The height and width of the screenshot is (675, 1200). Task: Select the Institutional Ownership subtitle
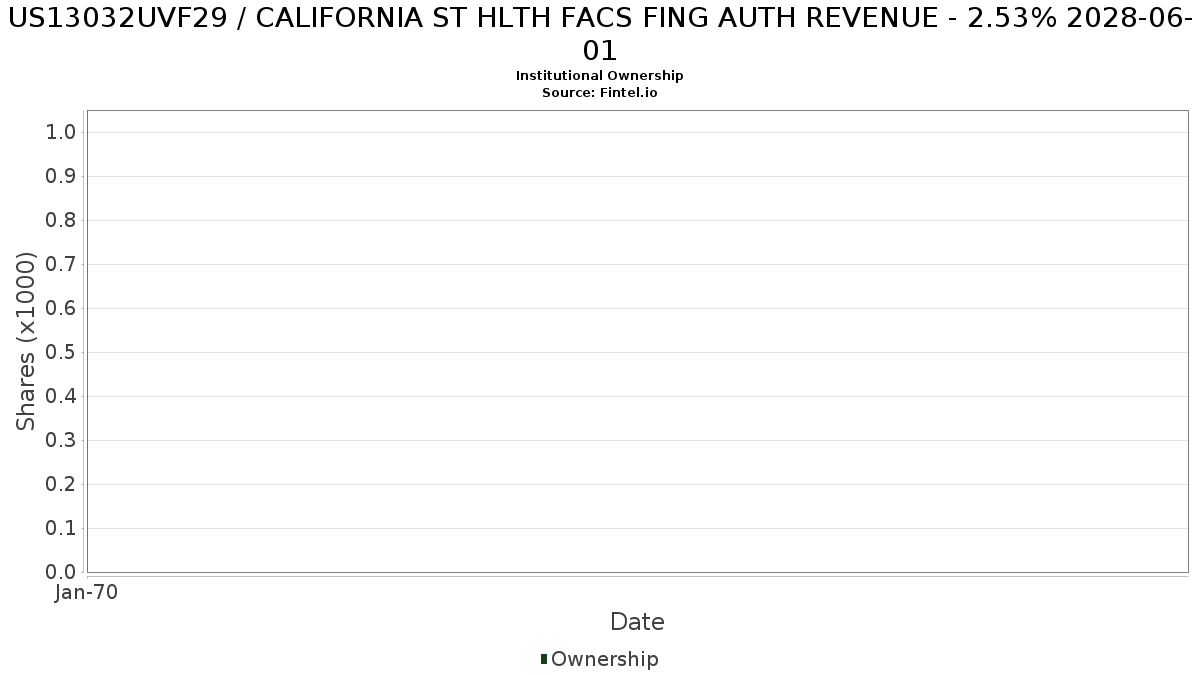600,76
